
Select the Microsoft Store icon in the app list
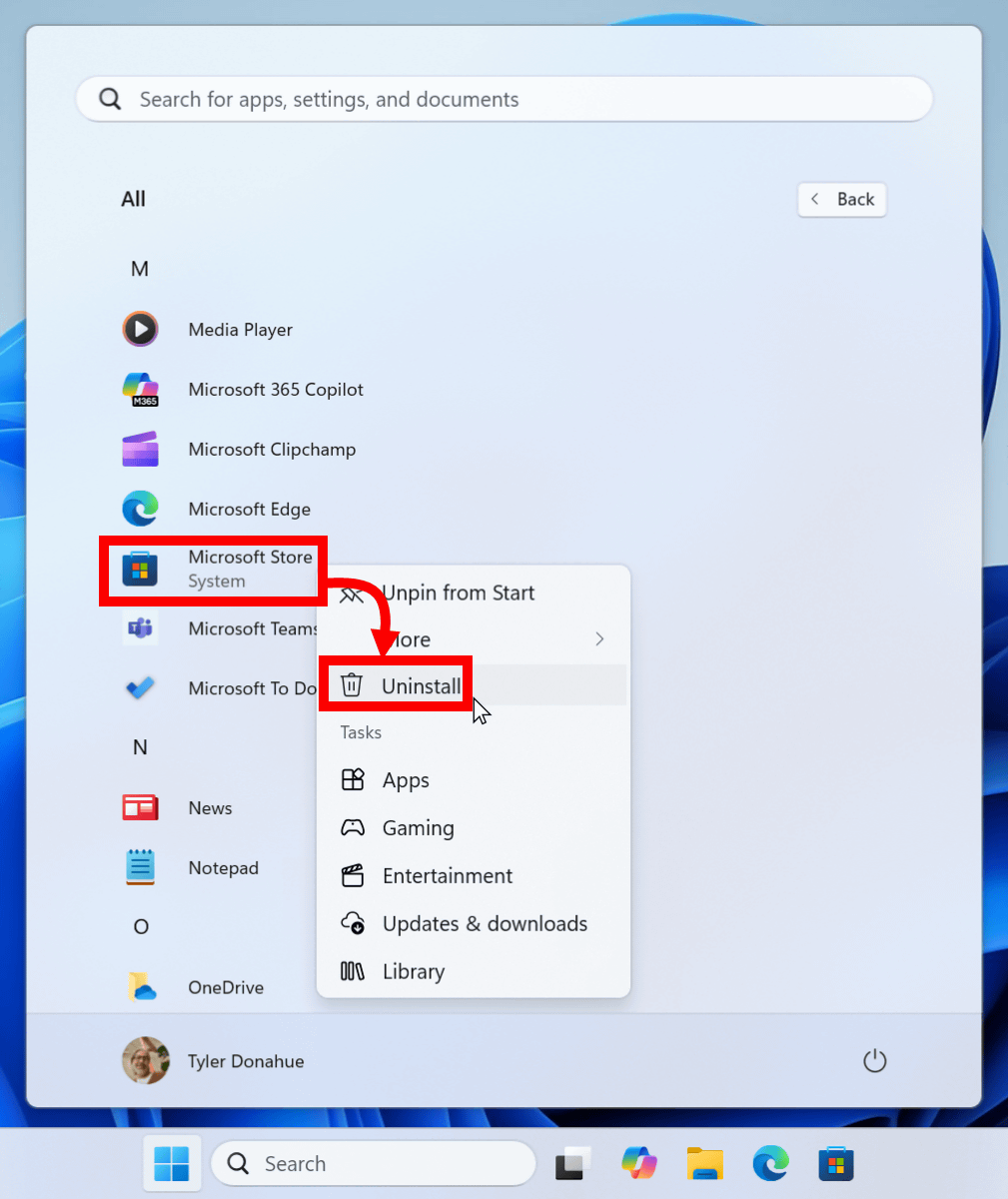140,569
